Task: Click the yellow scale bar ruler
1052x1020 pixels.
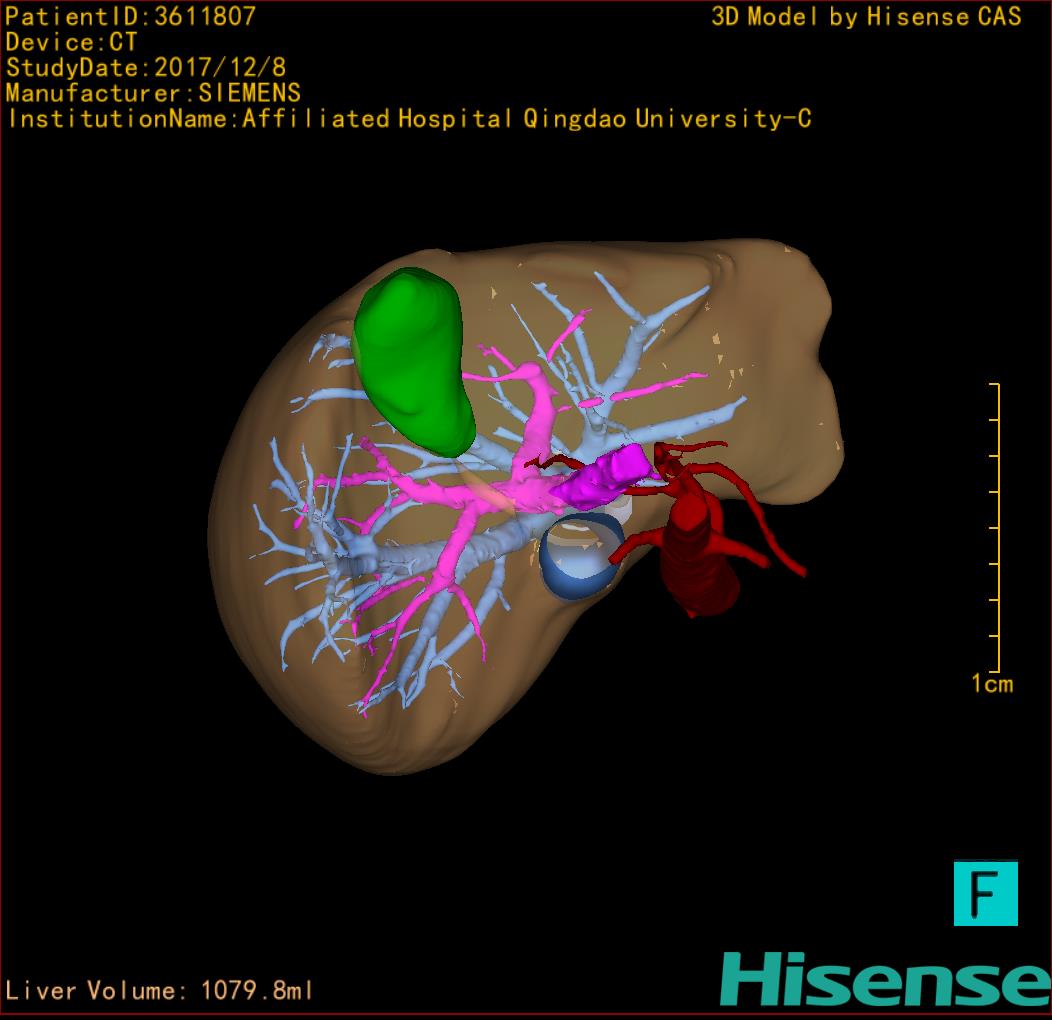Action: (994, 528)
